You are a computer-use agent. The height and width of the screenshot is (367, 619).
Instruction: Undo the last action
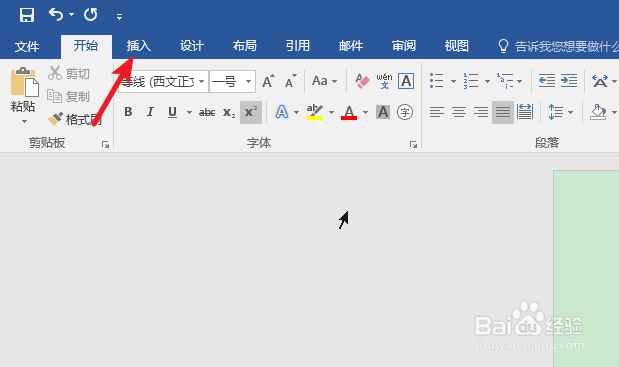pos(56,15)
